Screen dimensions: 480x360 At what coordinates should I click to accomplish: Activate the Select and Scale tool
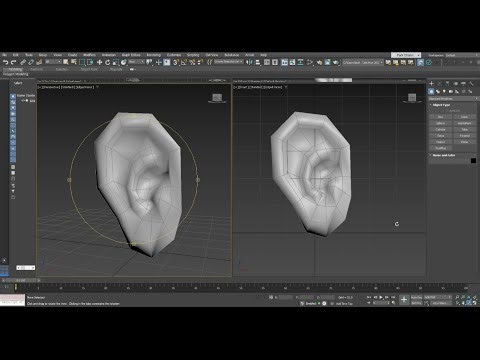(116, 62)
